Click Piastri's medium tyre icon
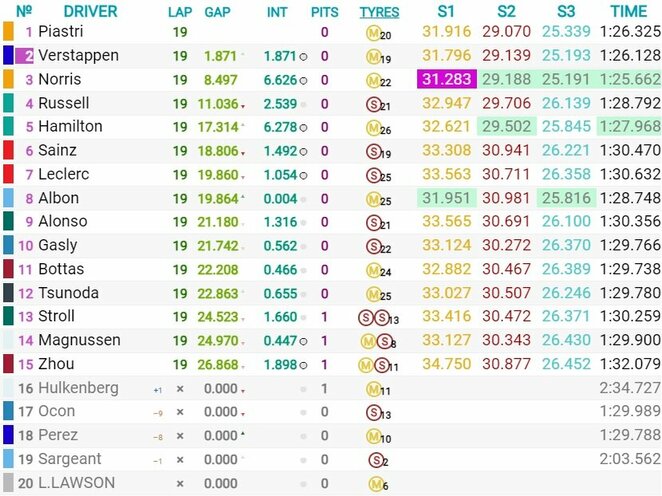 click(372, 32)
